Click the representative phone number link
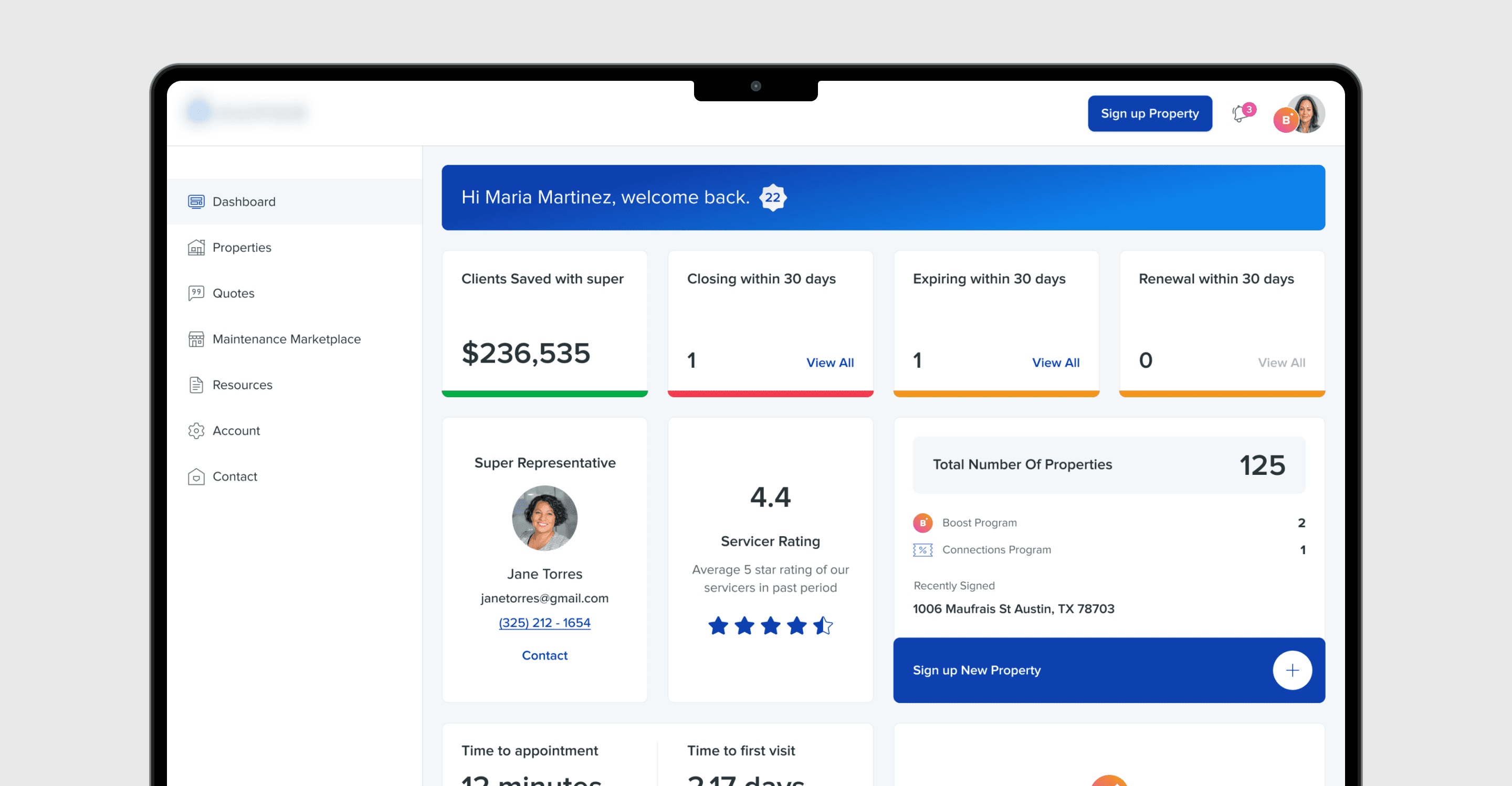Viewport: 1512px width, 786px height. [544, 622]
